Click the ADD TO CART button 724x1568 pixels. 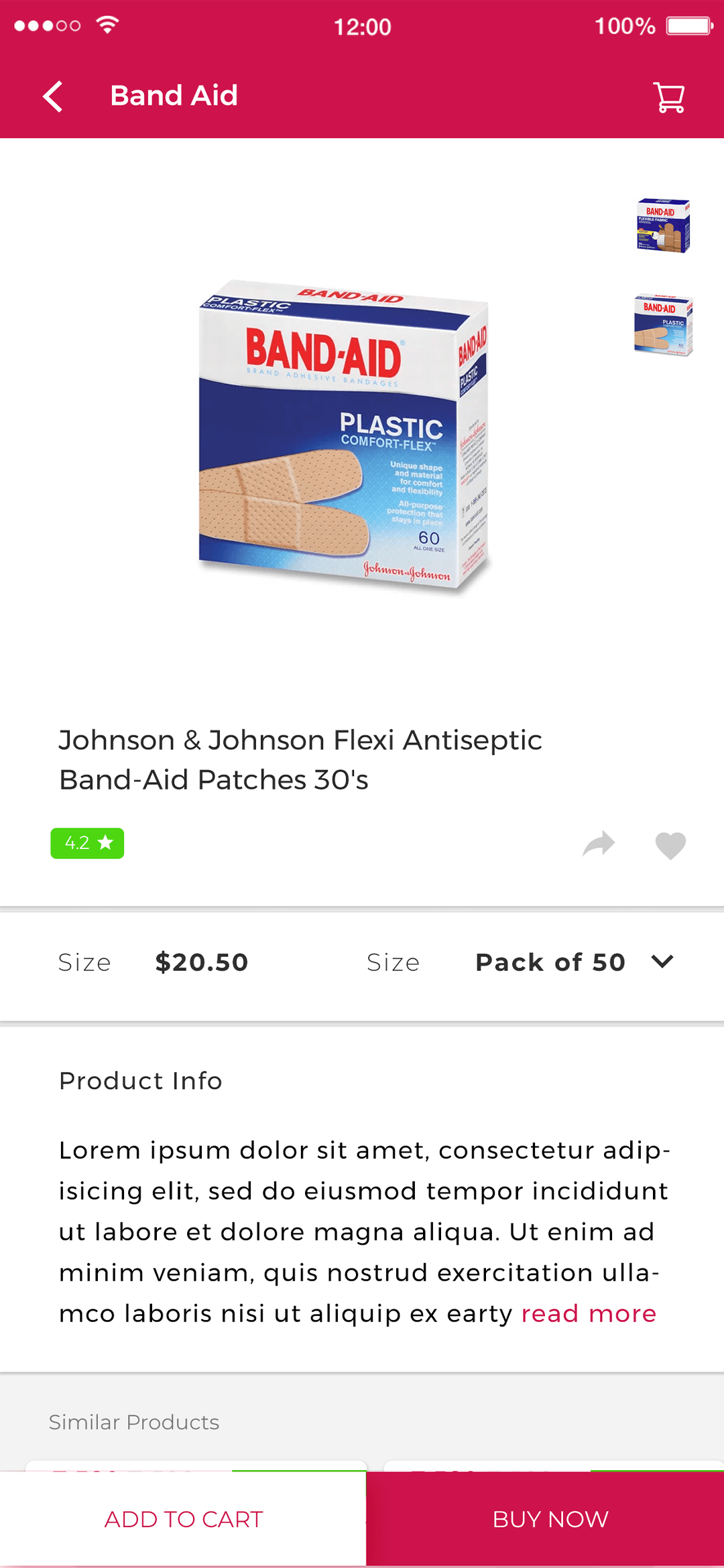click(x=183, y=1519)
